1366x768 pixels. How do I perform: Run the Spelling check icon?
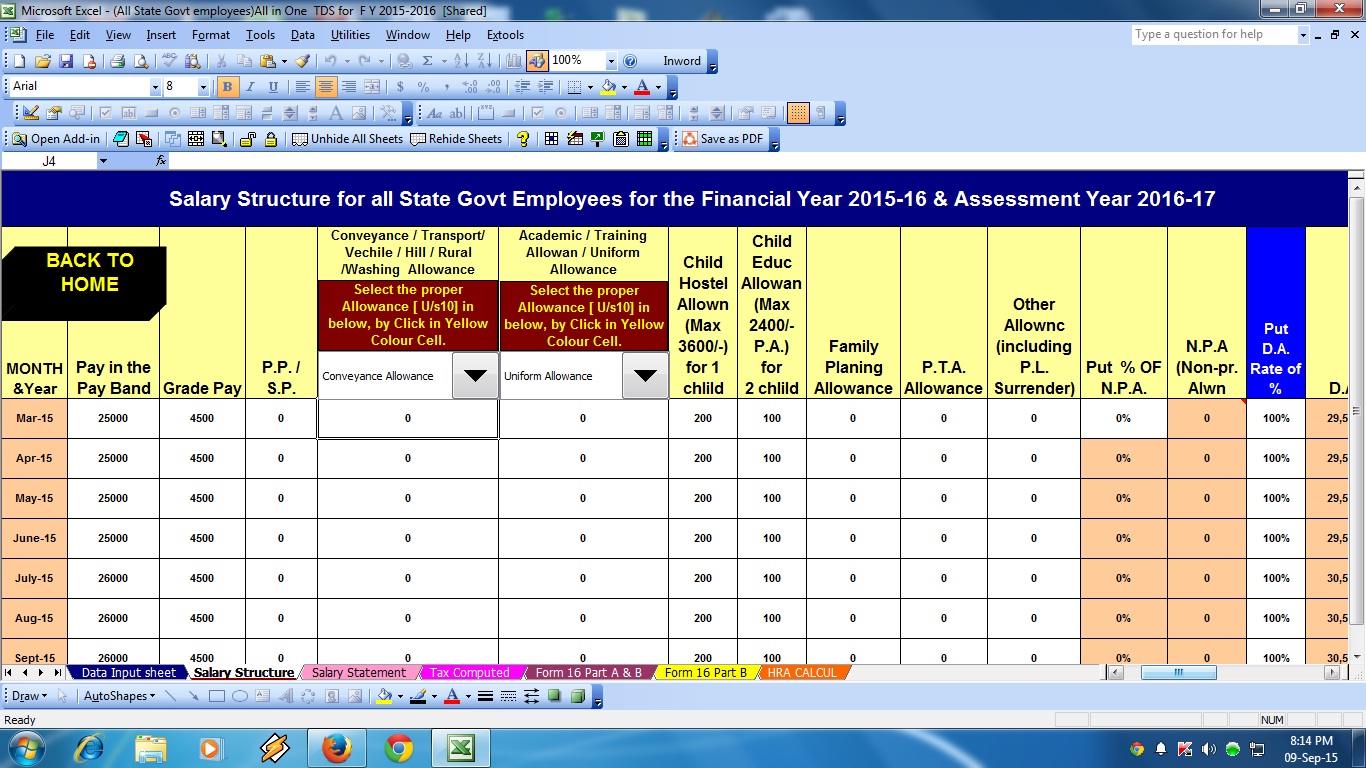tap(169, 61)
